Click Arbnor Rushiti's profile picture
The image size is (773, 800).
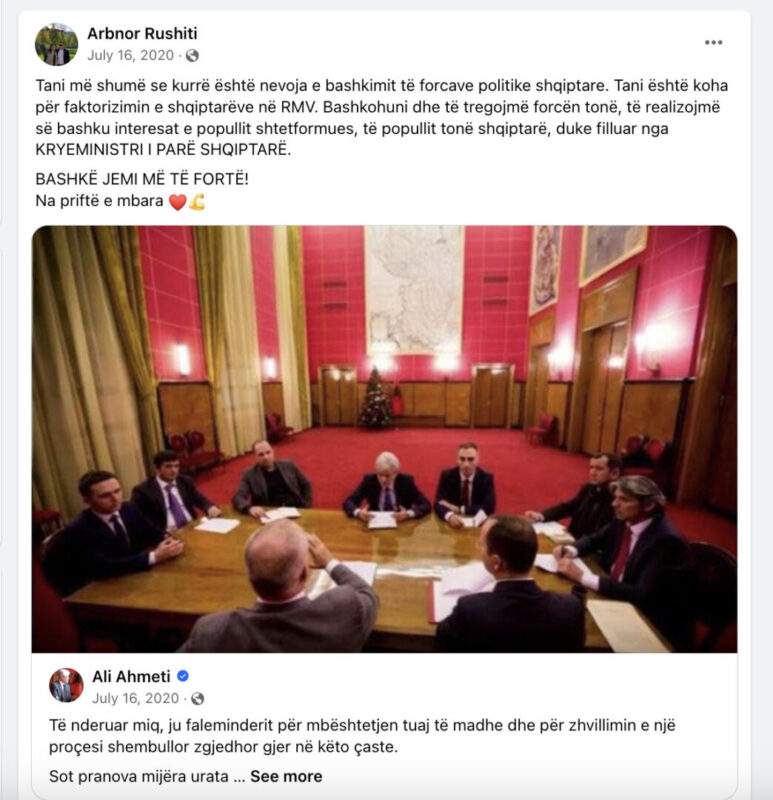pos(57,44)
